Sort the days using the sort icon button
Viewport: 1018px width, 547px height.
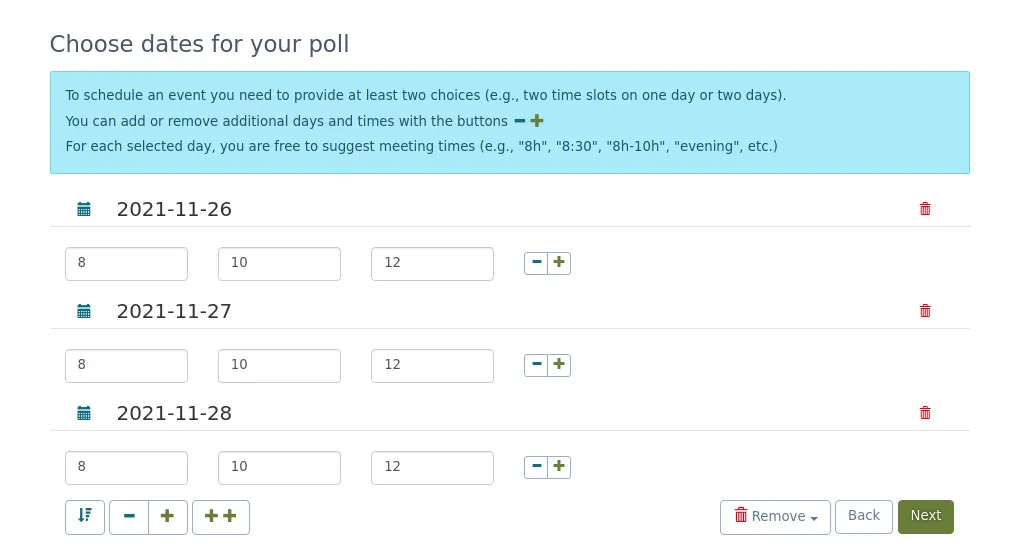[85, 517]
